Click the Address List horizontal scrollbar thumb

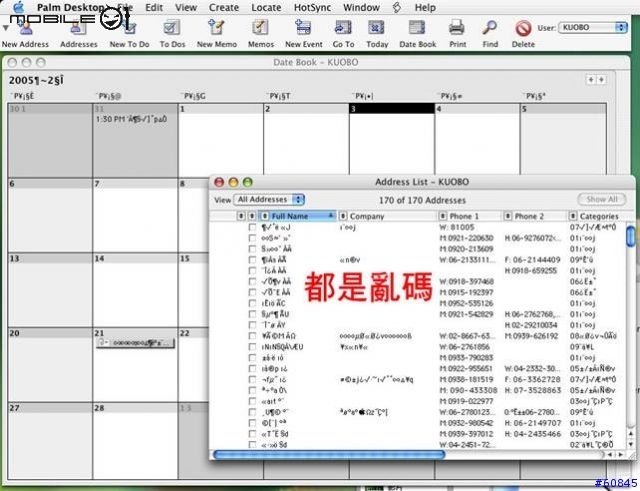[x=329, y=454]
